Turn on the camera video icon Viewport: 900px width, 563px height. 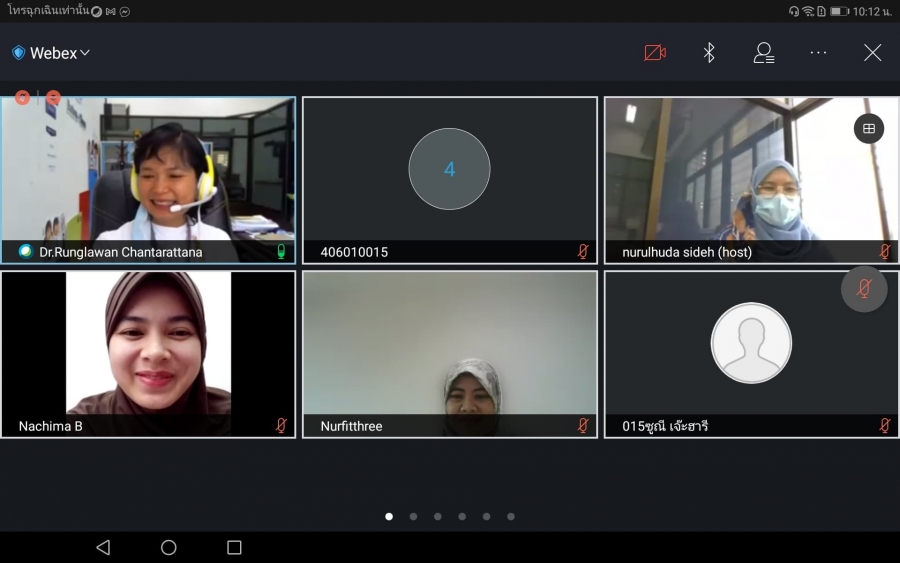[x=655, y=53]
